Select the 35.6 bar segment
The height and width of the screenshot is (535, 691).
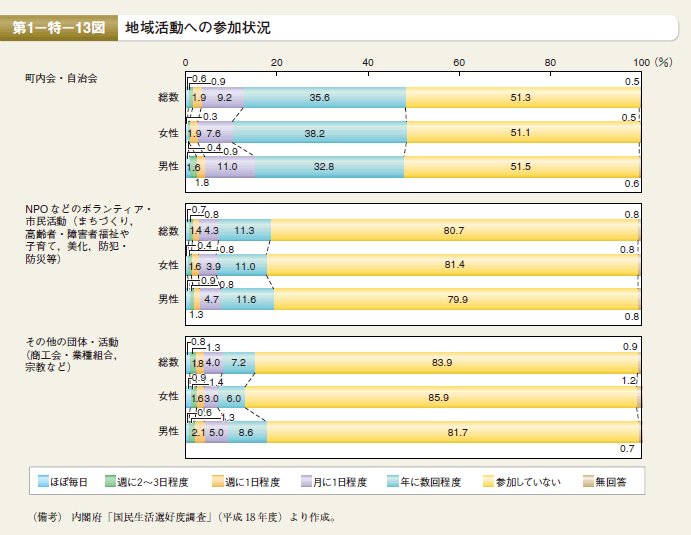(x=323, y=97)
